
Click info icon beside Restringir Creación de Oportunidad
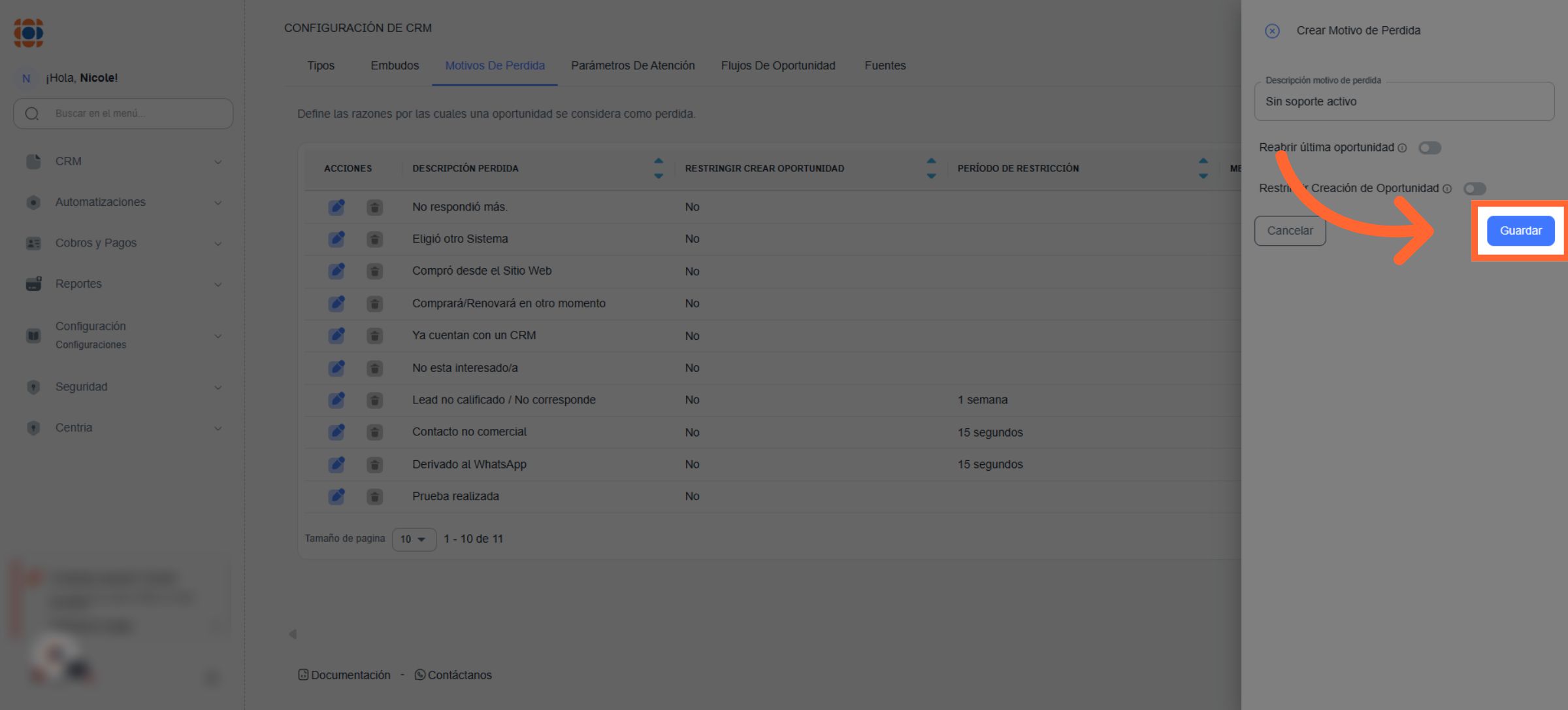1447,189
